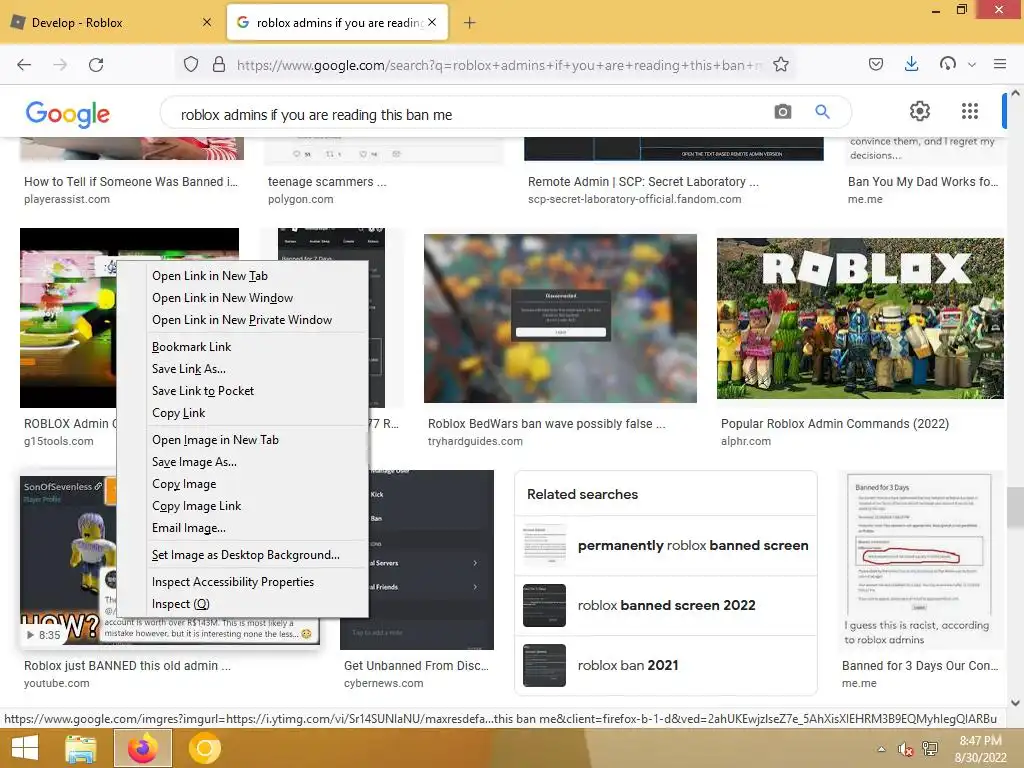Click the blue magnifier search button
The image size is (1024, 768).
pos(822,112)
